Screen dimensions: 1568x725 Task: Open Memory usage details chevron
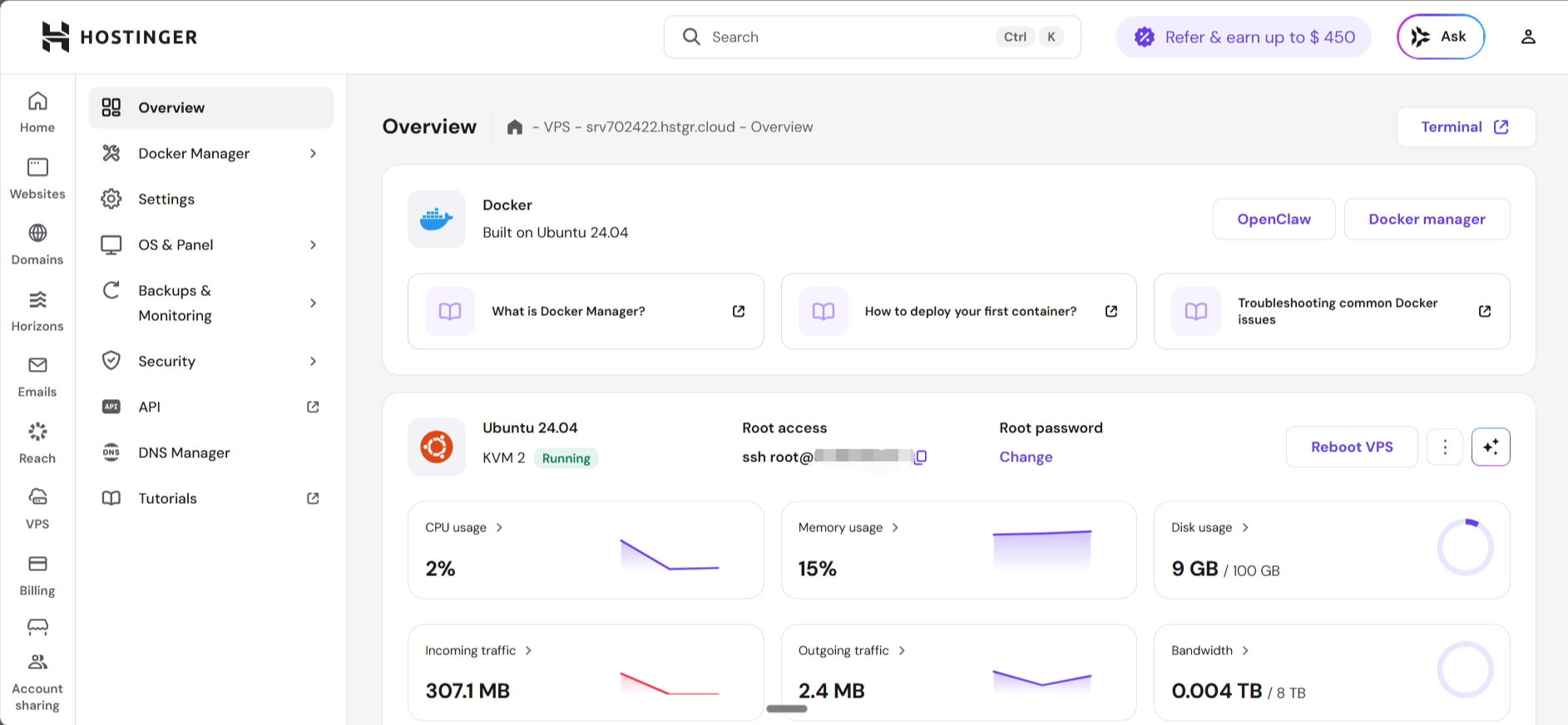pyautogui.click(x=895, y=527)
